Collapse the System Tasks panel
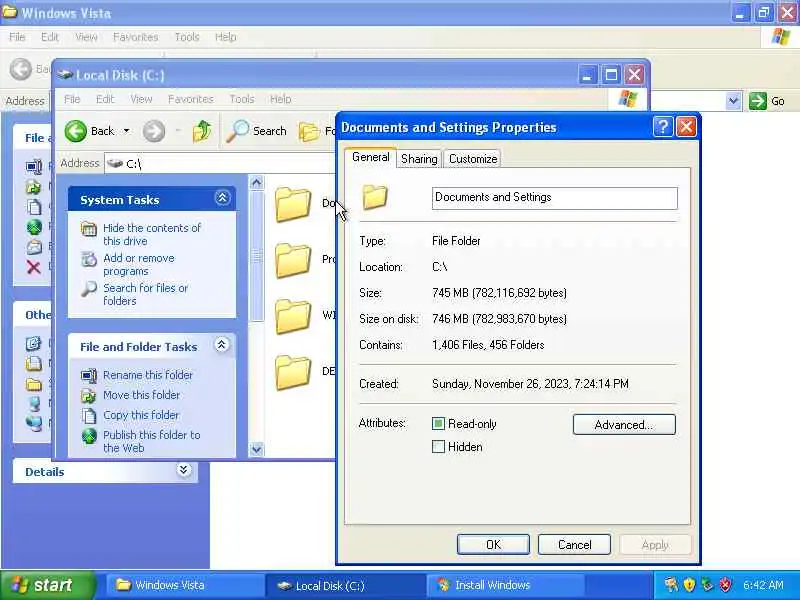The height and width of the screenshot is (600, 800). [x=222, y=198]
